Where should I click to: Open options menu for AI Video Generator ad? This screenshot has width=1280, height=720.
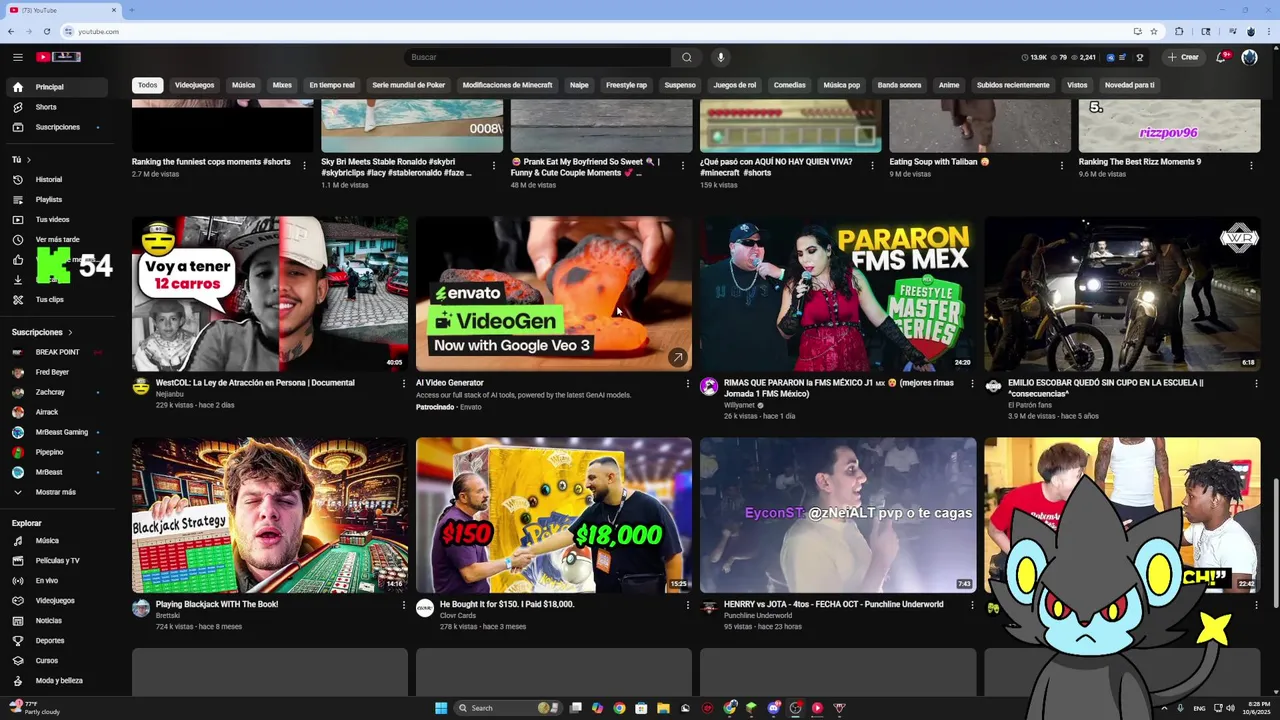[688, 383]
